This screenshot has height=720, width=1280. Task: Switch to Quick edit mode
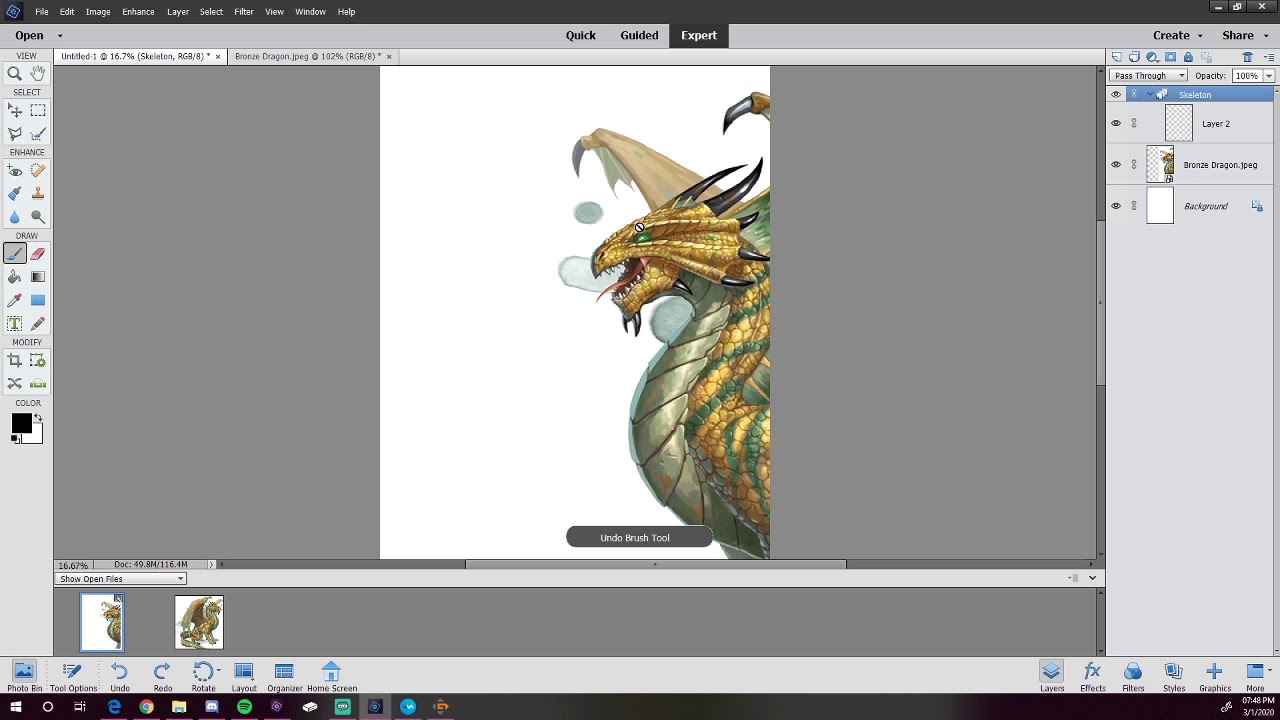[580, 35]
